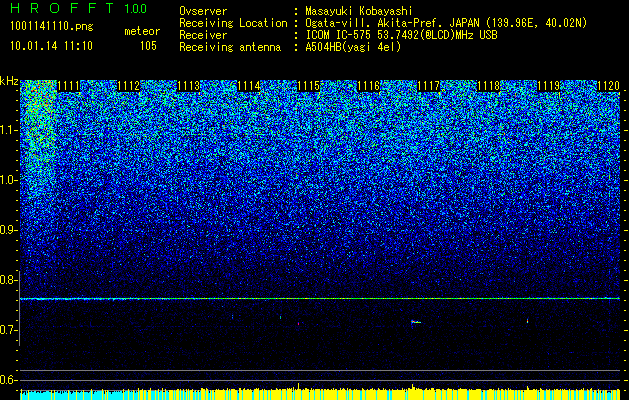Click the 'Receiving antenna' field label
The height and width of the screenshot is (400, 629).
click(230, 47)
